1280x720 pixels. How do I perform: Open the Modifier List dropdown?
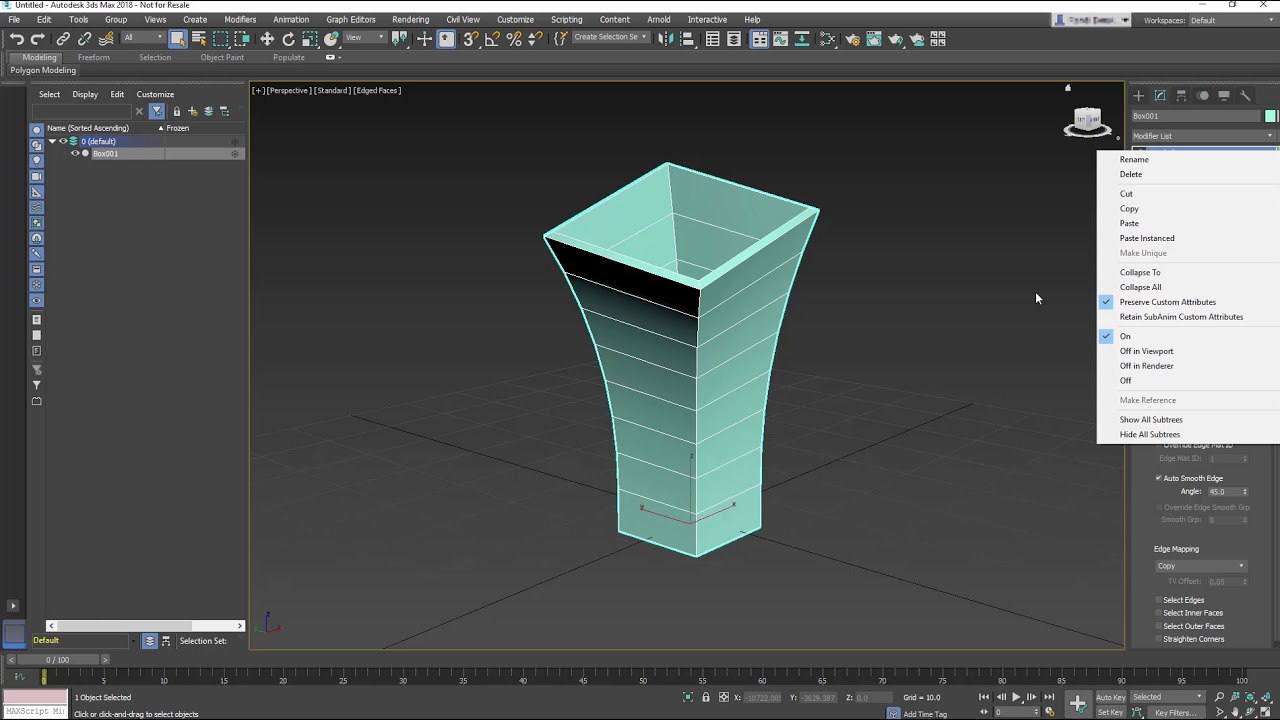(x=1204, y=136)
